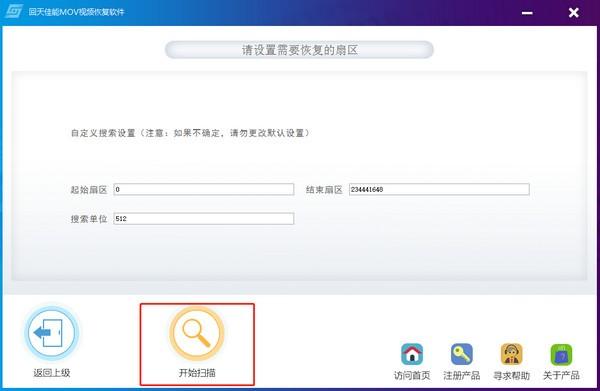Minimize the recovery software window
The height and width of the screenshot is (391, 600).
[x=527, y=13]
